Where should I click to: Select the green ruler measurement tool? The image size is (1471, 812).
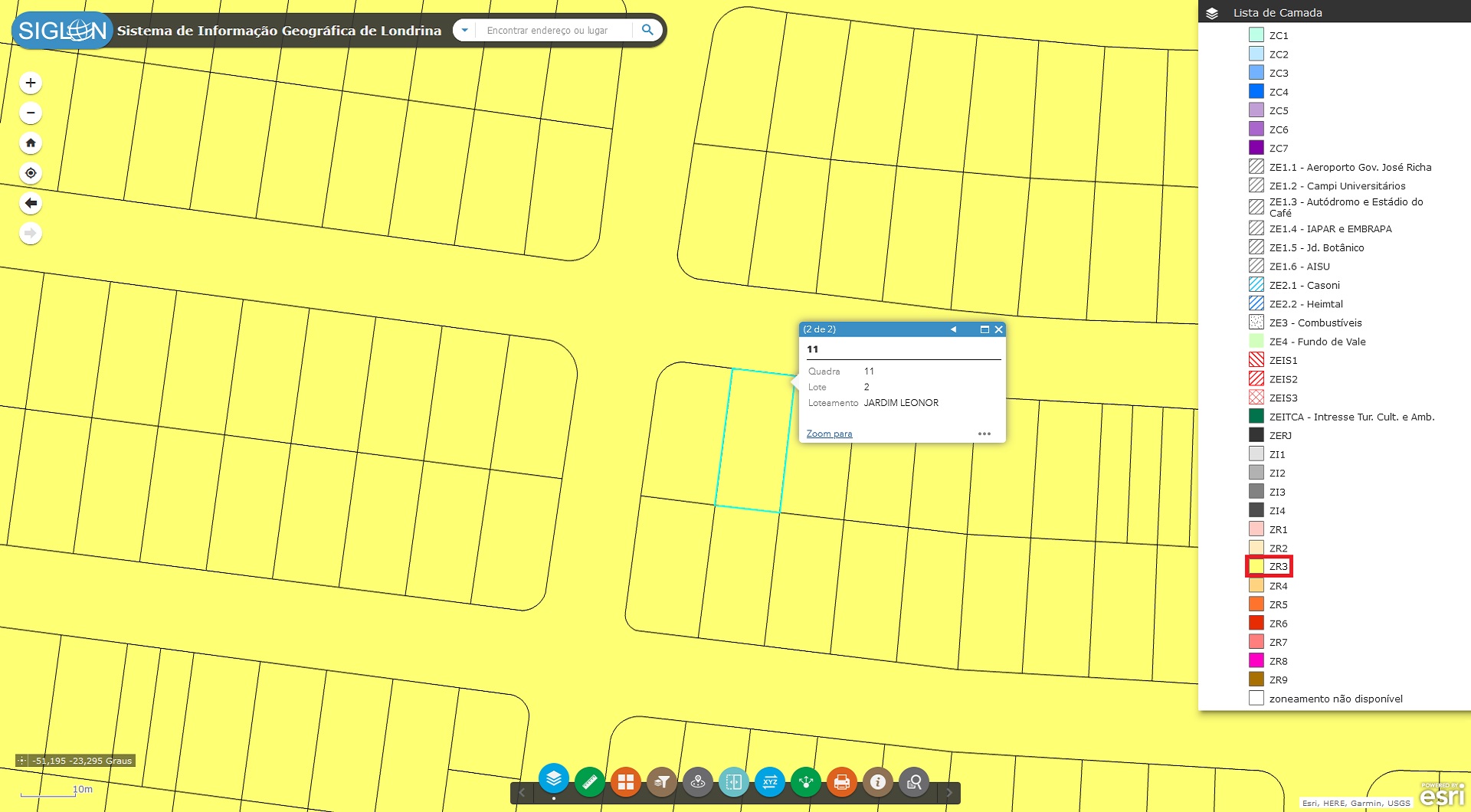point(590,782)
